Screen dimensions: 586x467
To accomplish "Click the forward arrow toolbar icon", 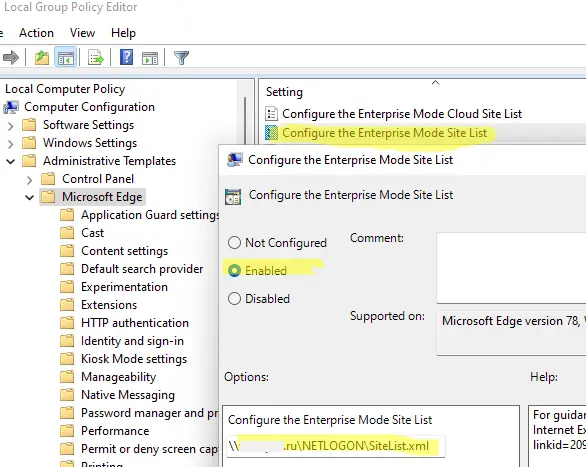I will 11,58.
